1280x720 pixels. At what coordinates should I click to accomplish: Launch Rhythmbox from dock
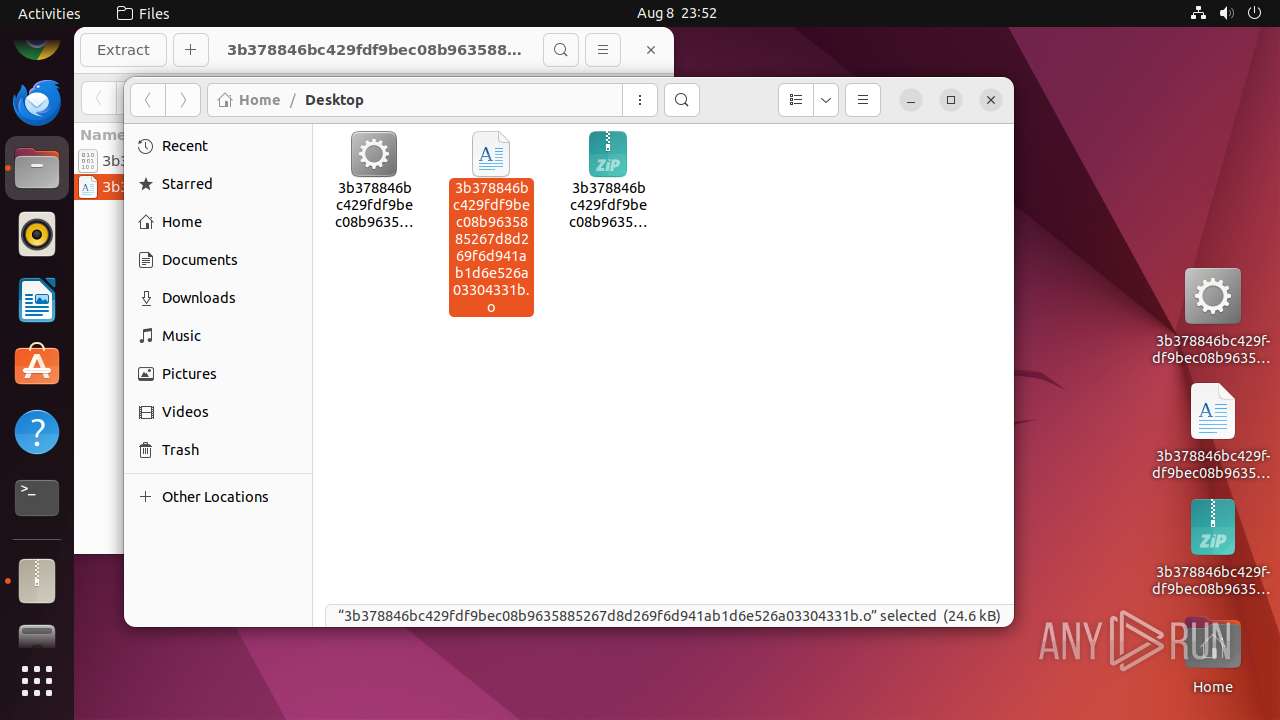click(37, 235)
